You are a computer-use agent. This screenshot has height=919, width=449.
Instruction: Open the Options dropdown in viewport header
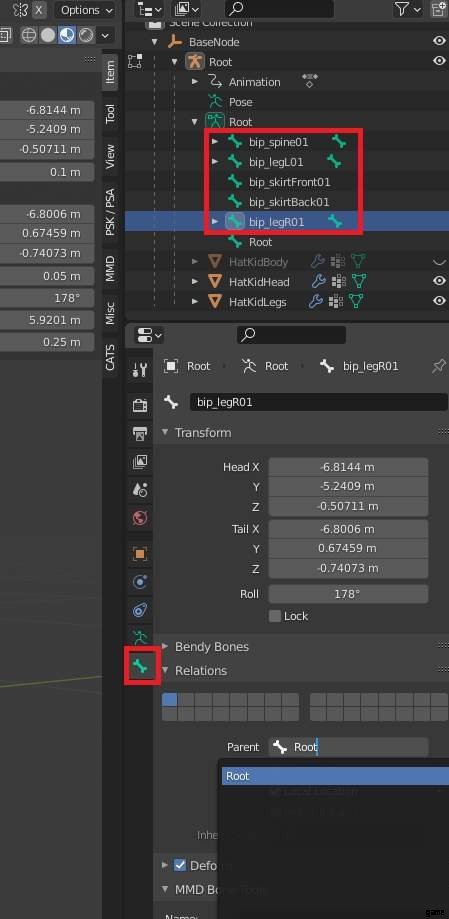point(86,10)
